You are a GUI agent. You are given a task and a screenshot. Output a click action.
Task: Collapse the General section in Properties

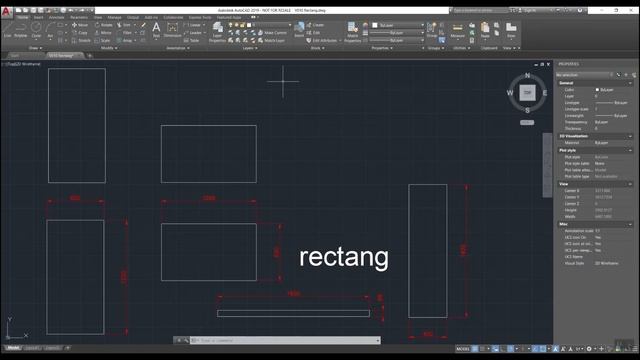click(630, 83)
